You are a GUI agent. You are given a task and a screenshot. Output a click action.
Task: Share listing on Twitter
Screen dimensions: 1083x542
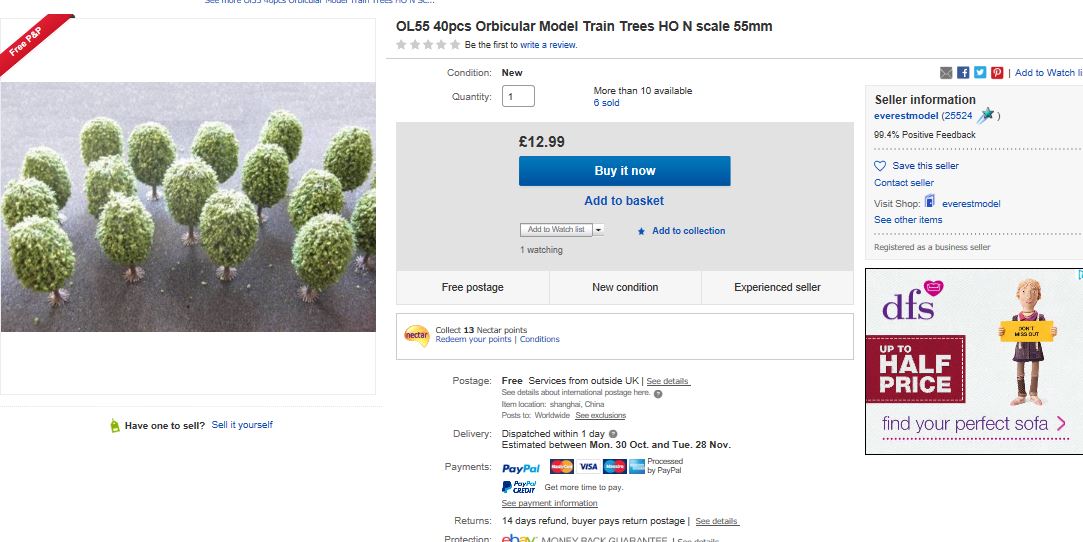(980, 73)
